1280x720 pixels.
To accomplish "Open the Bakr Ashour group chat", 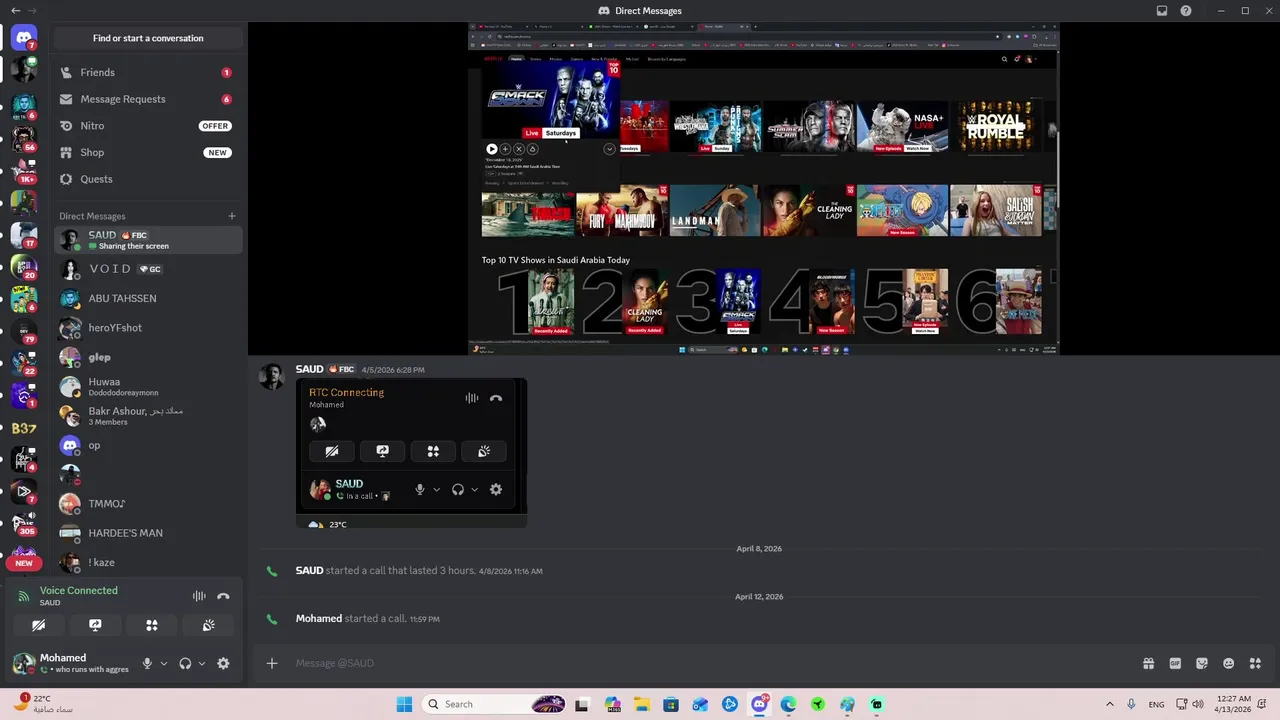I will 148,416.
